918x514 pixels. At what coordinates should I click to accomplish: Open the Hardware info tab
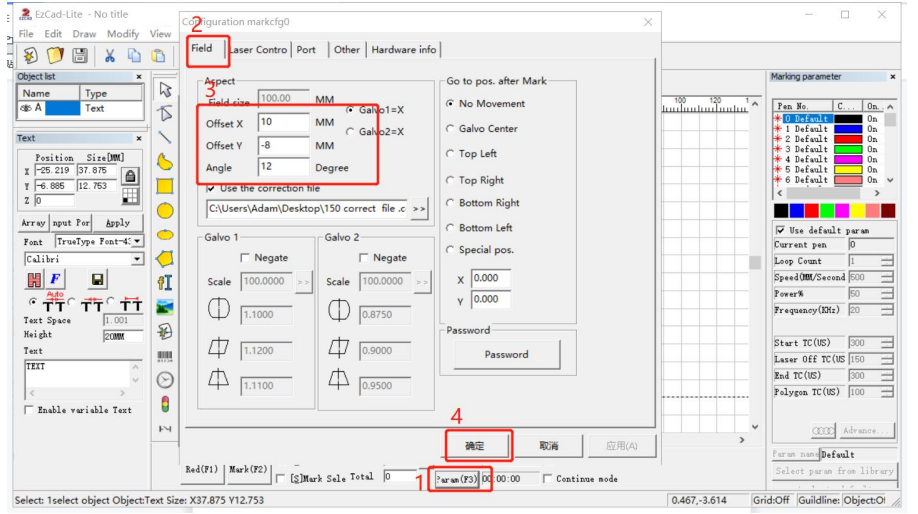404,50
